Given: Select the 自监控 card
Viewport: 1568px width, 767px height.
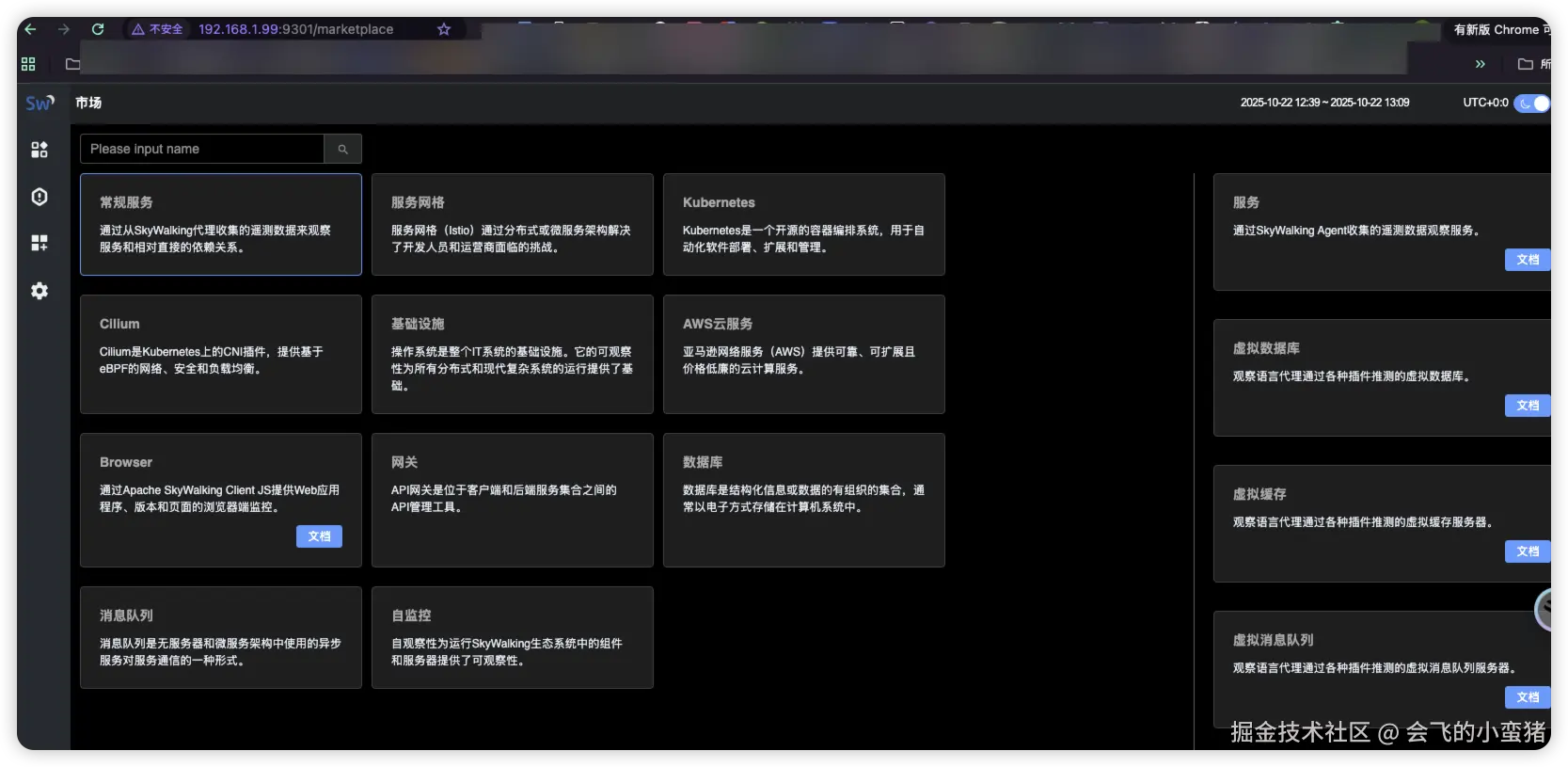Looking at the screenshot, I should click(513, 637).
